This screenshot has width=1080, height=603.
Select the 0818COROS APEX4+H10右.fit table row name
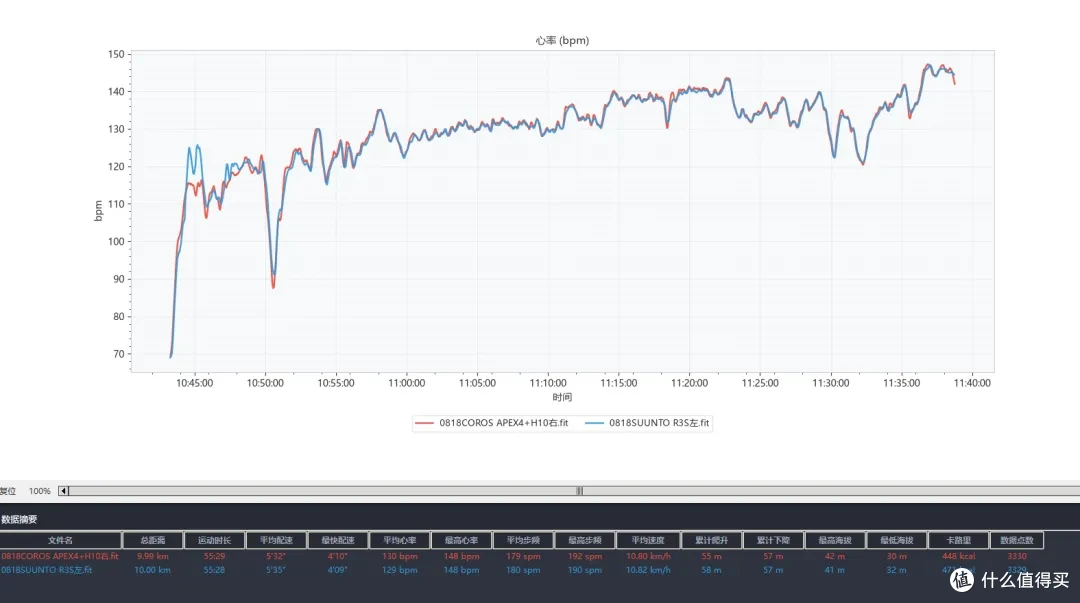point(60,556)
